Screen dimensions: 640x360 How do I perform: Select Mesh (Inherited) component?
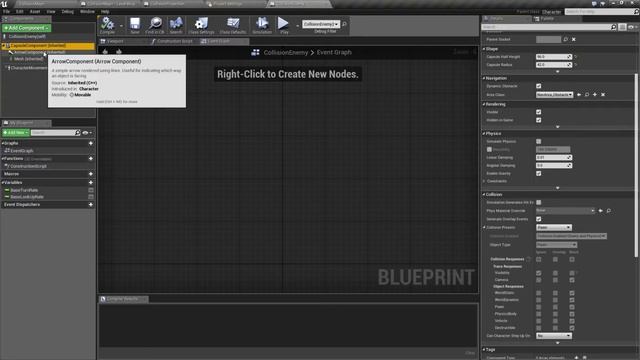point(28,59)
